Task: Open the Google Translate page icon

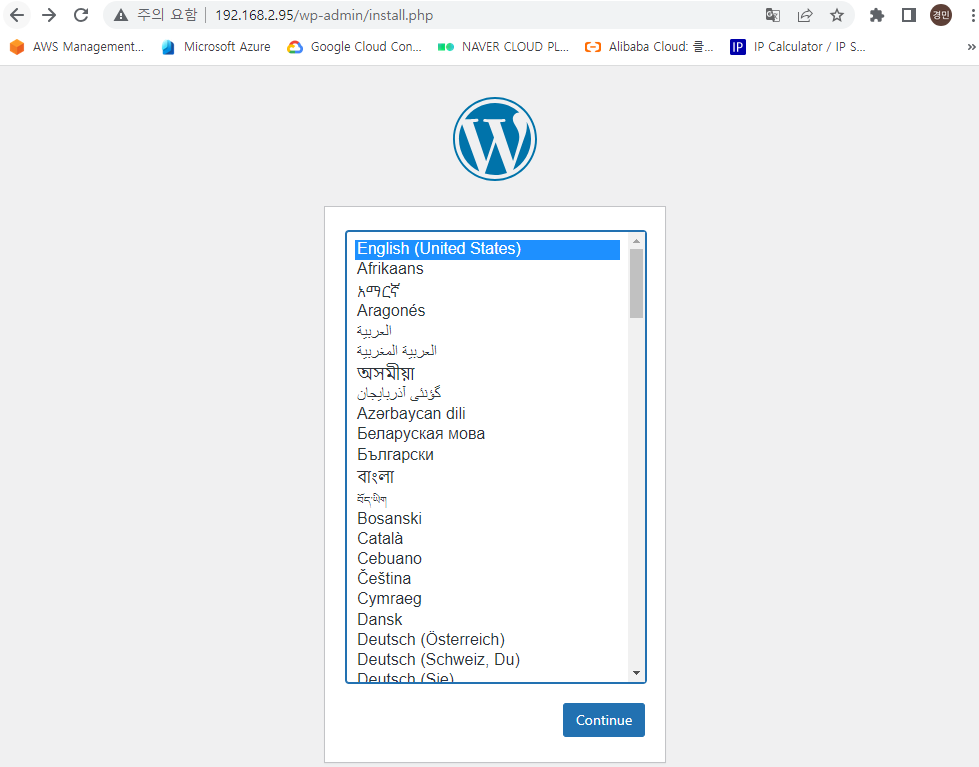Action: [773, 15]
